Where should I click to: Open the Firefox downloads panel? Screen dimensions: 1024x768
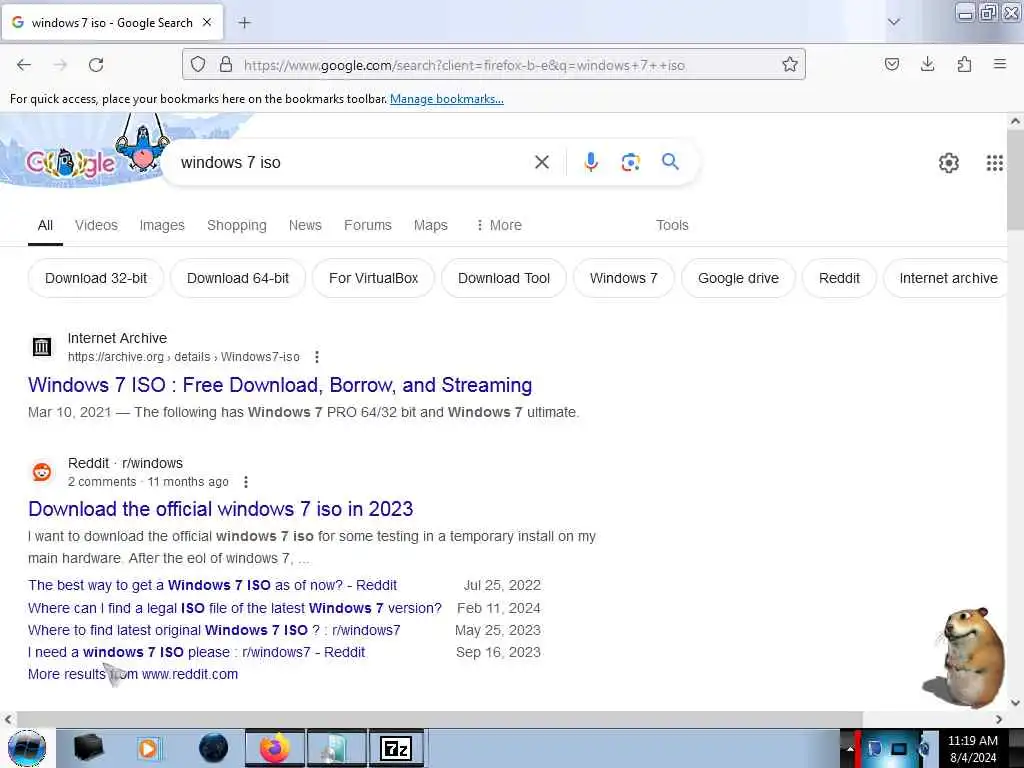(927, 64)
